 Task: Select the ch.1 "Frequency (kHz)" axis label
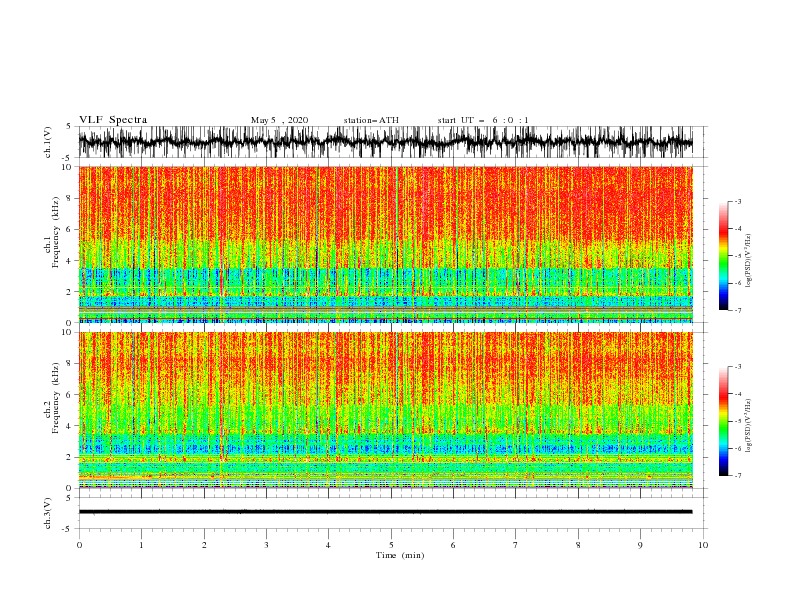click(56, 232)
